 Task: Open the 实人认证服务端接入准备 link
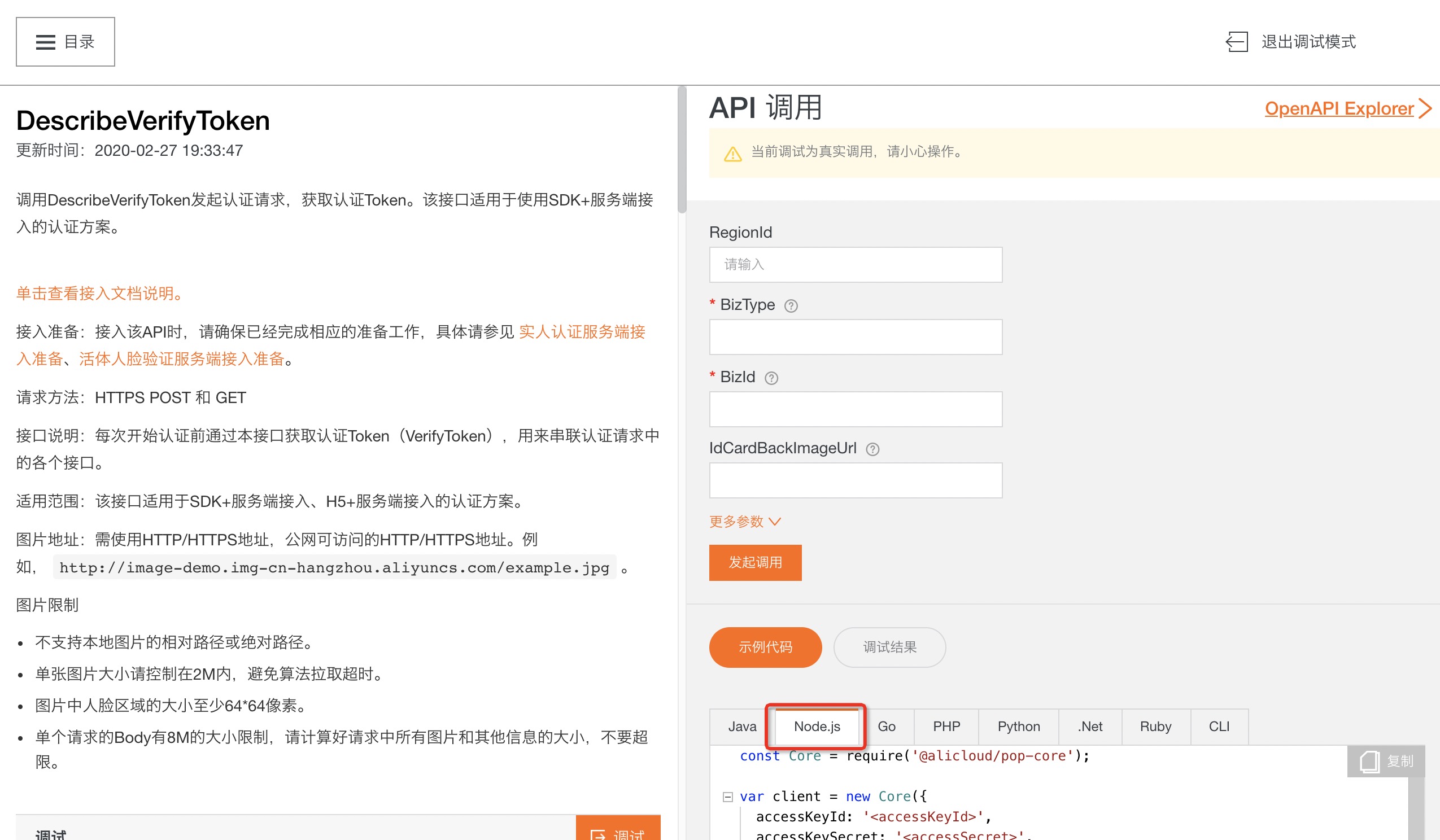(582, 332)
